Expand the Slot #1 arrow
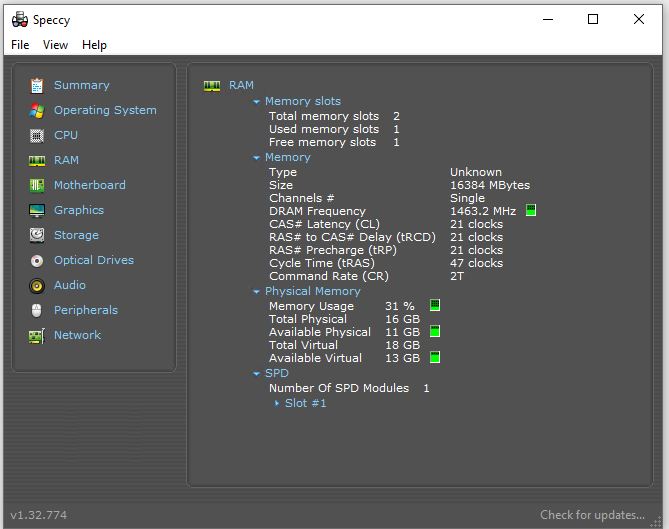The image size is (669, 529). point(277,403)
